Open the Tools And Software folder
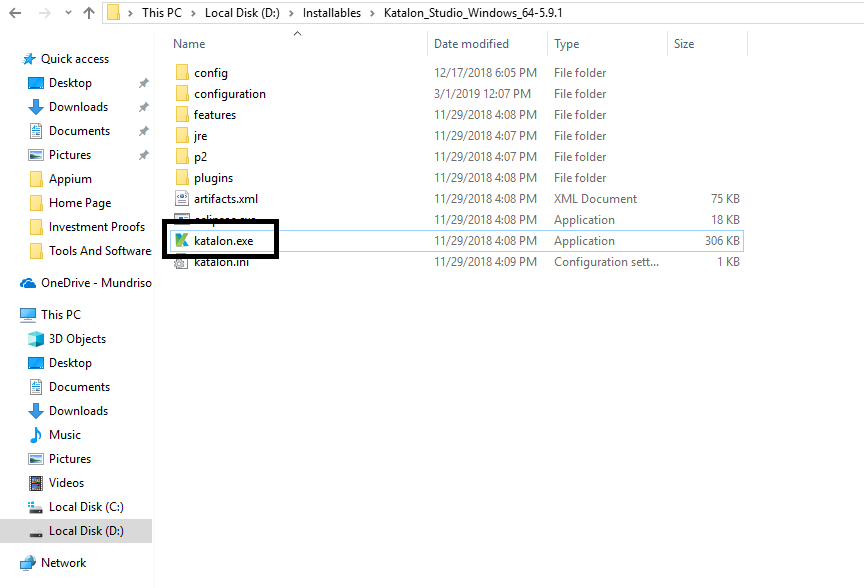This screenshot has height=588, width=864. click(100, 251)
